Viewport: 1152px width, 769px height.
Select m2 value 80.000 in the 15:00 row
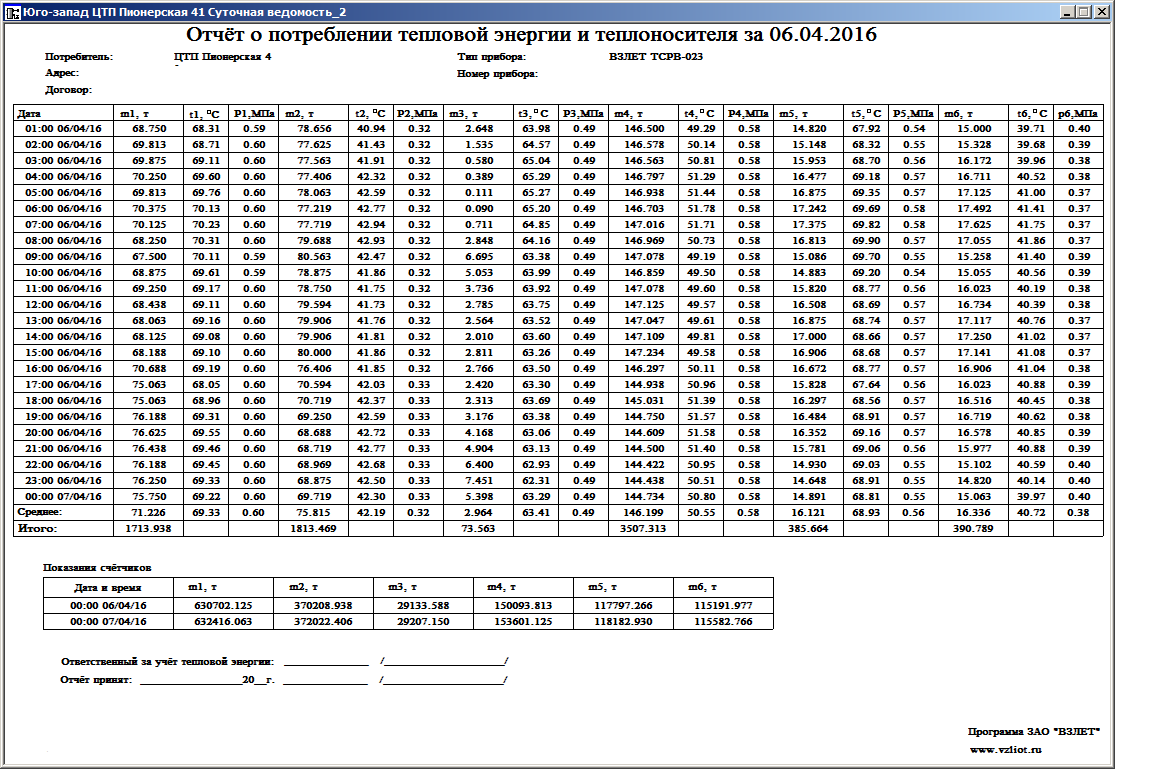pos(314,353)
